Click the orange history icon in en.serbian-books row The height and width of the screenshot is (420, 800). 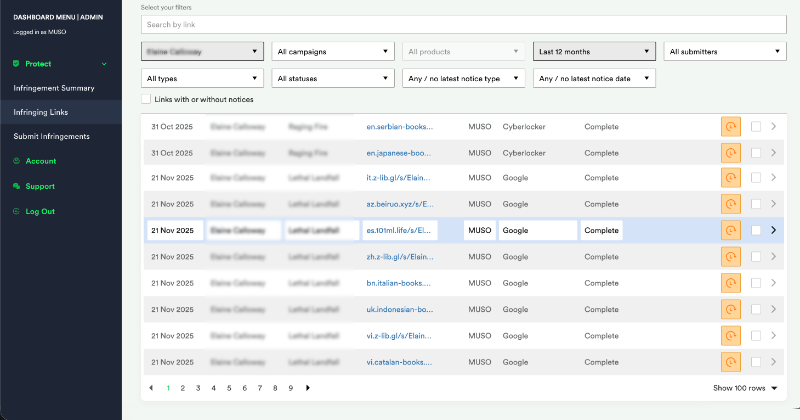[731, 127]
